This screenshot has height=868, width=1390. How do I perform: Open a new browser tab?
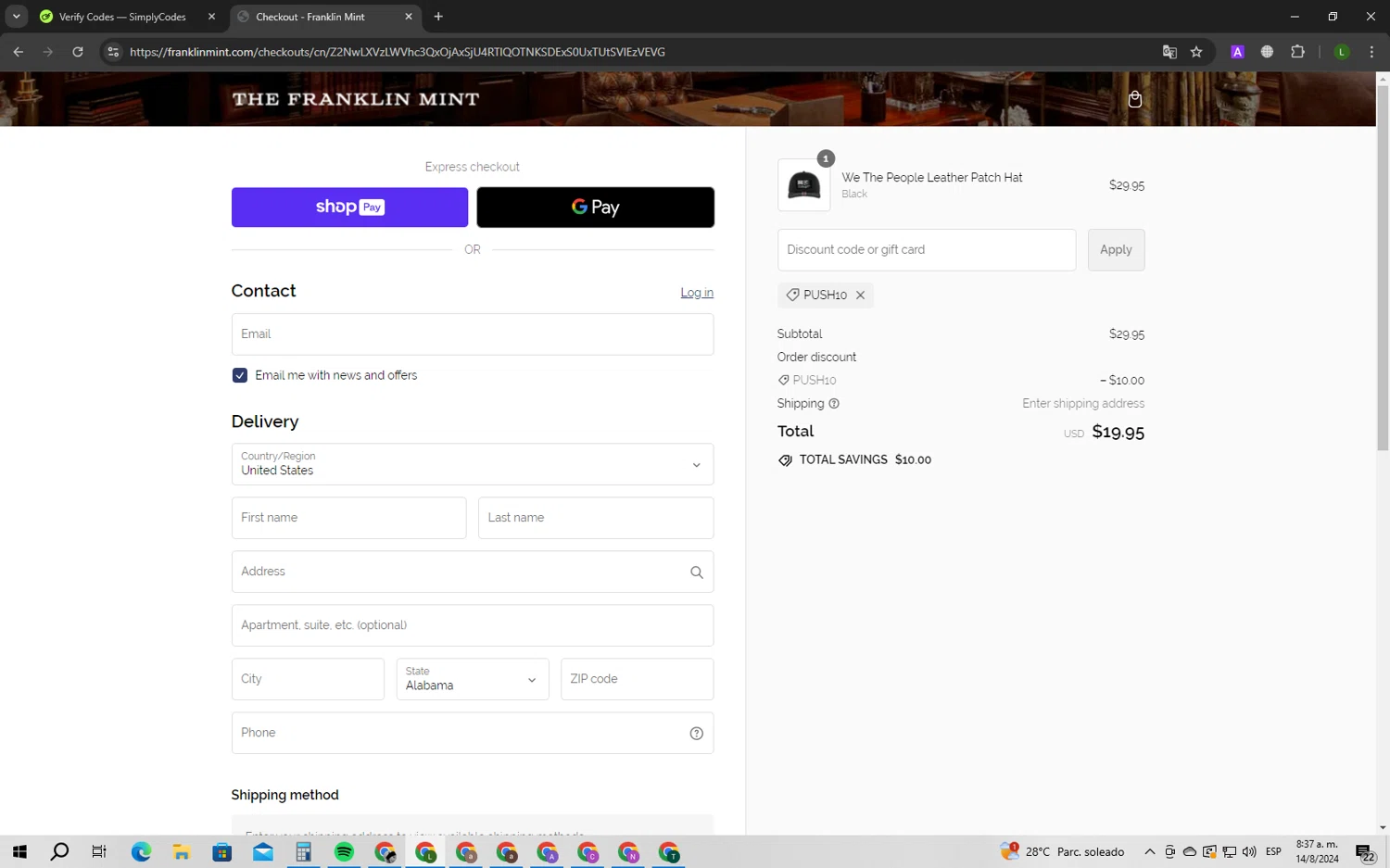coord(438,17)
